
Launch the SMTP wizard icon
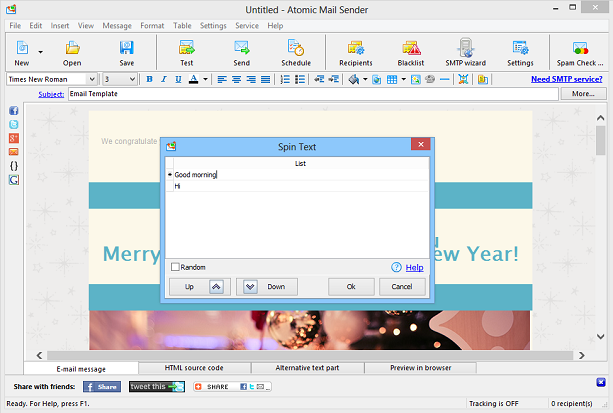(465, 53)
